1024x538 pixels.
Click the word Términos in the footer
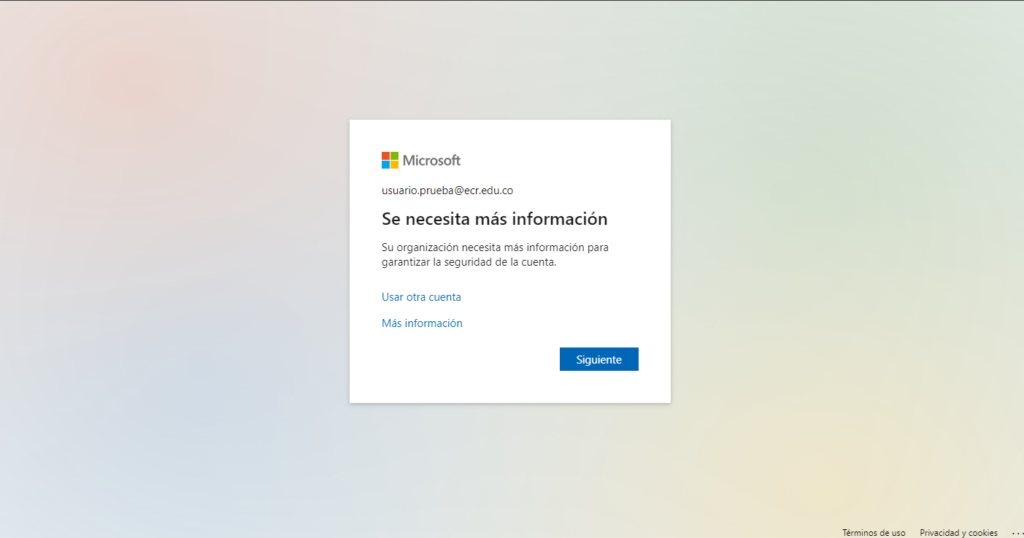[x=859, y=532]
